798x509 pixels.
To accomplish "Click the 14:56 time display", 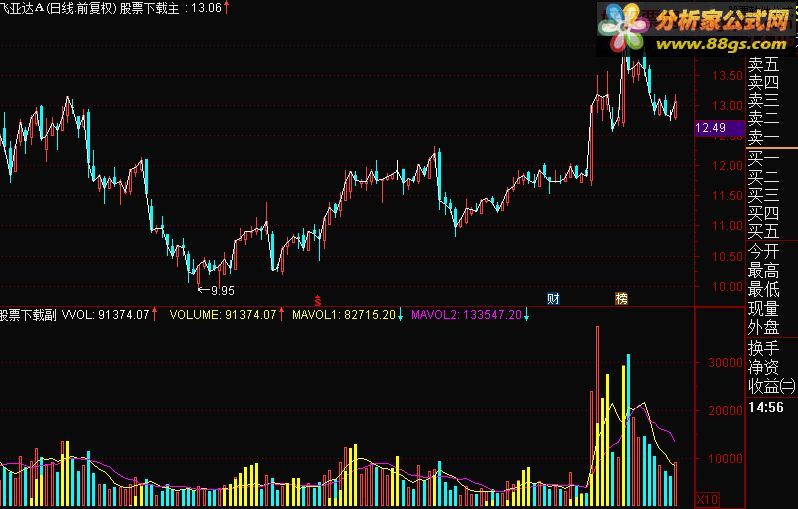I will (766, 407).
